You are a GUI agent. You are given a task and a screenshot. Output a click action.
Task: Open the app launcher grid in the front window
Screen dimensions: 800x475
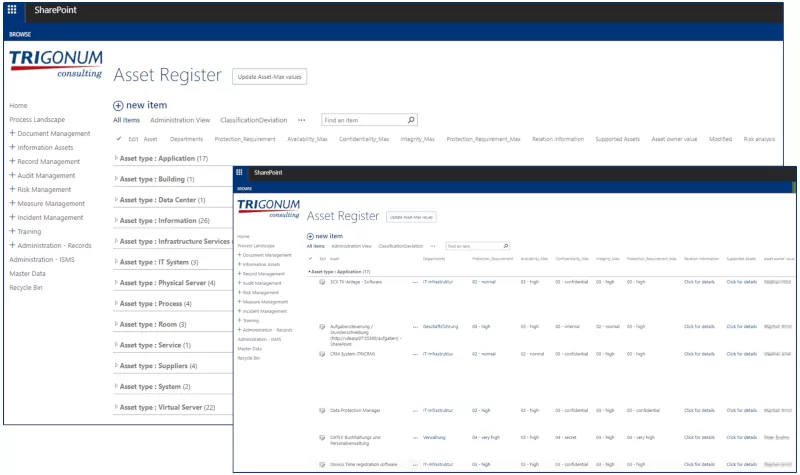pyautogui.click(x=240, y=172)
